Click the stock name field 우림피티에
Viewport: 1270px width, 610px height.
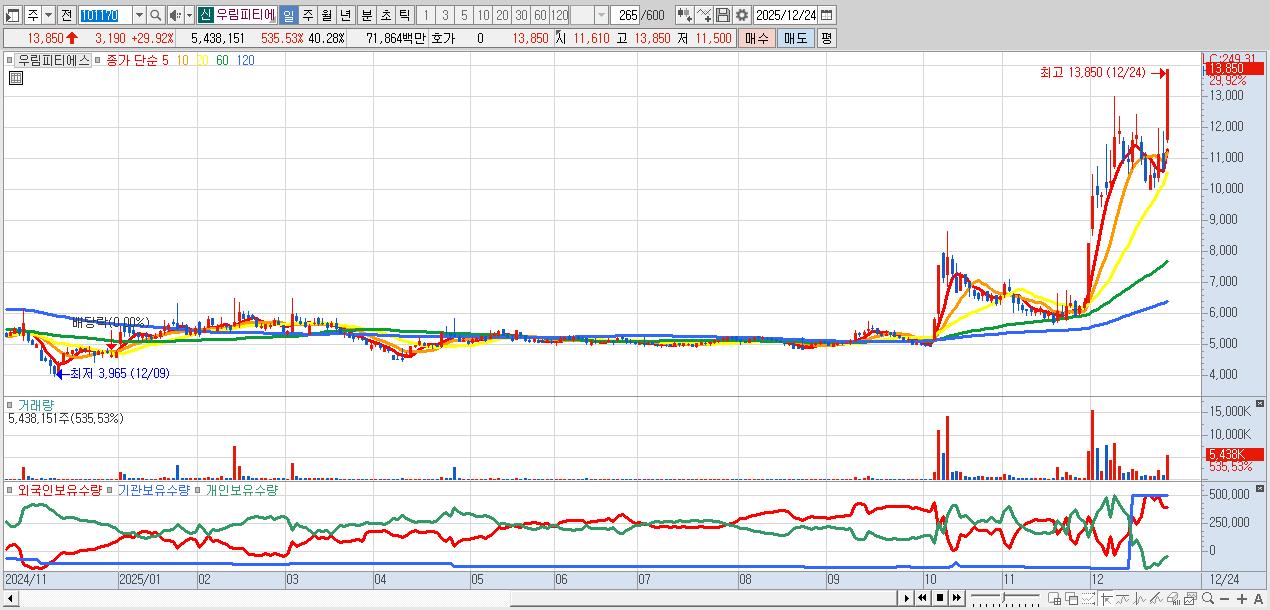(245, 15)
